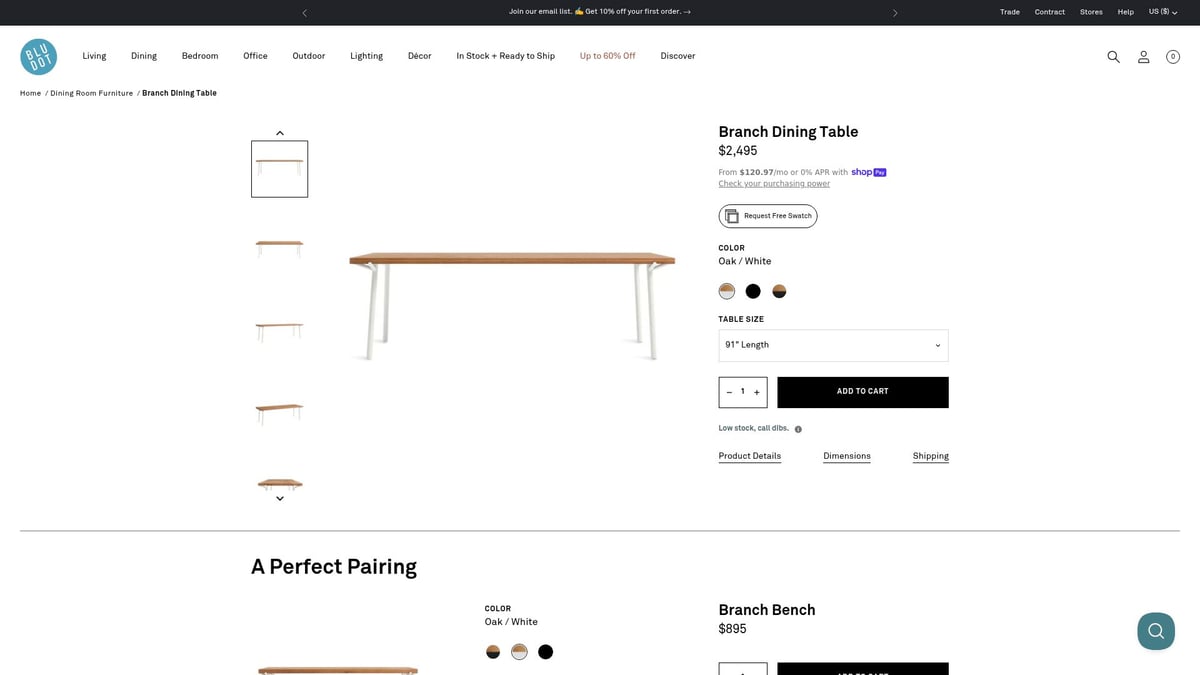Click the previous arrow on the announcement banner
The height and width of the screenshot is (675, 1200).
[x=304, y=12]
